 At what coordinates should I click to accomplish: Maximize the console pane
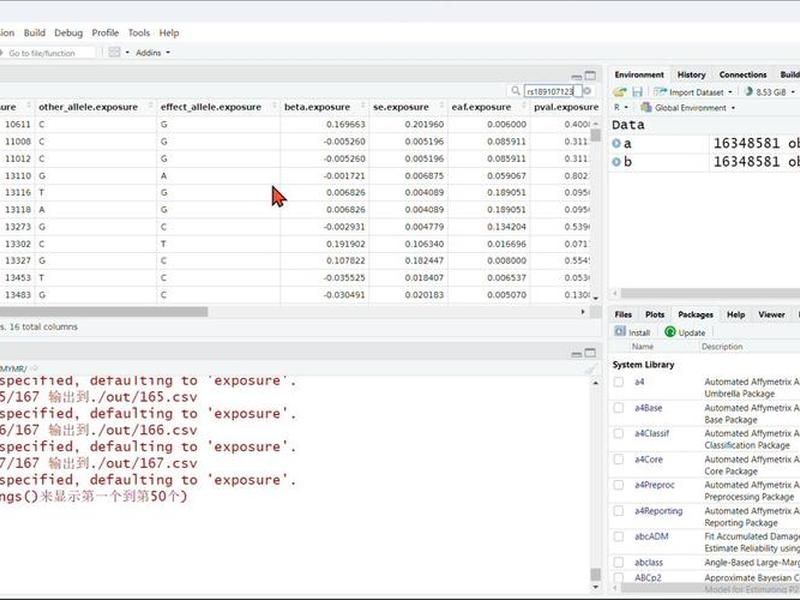[x=590, y=353]
